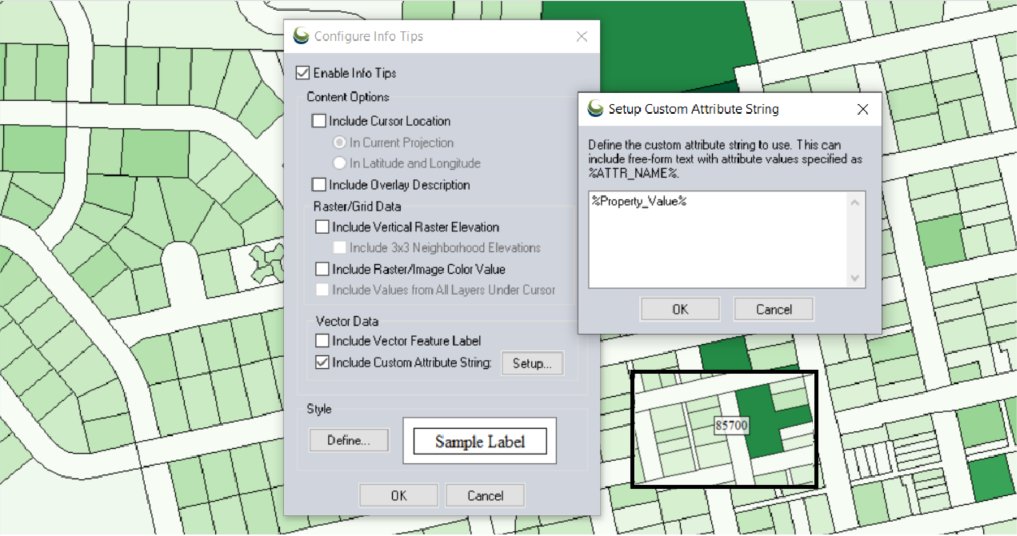Click the 85700 info tip label on map

tap(731, 426)
